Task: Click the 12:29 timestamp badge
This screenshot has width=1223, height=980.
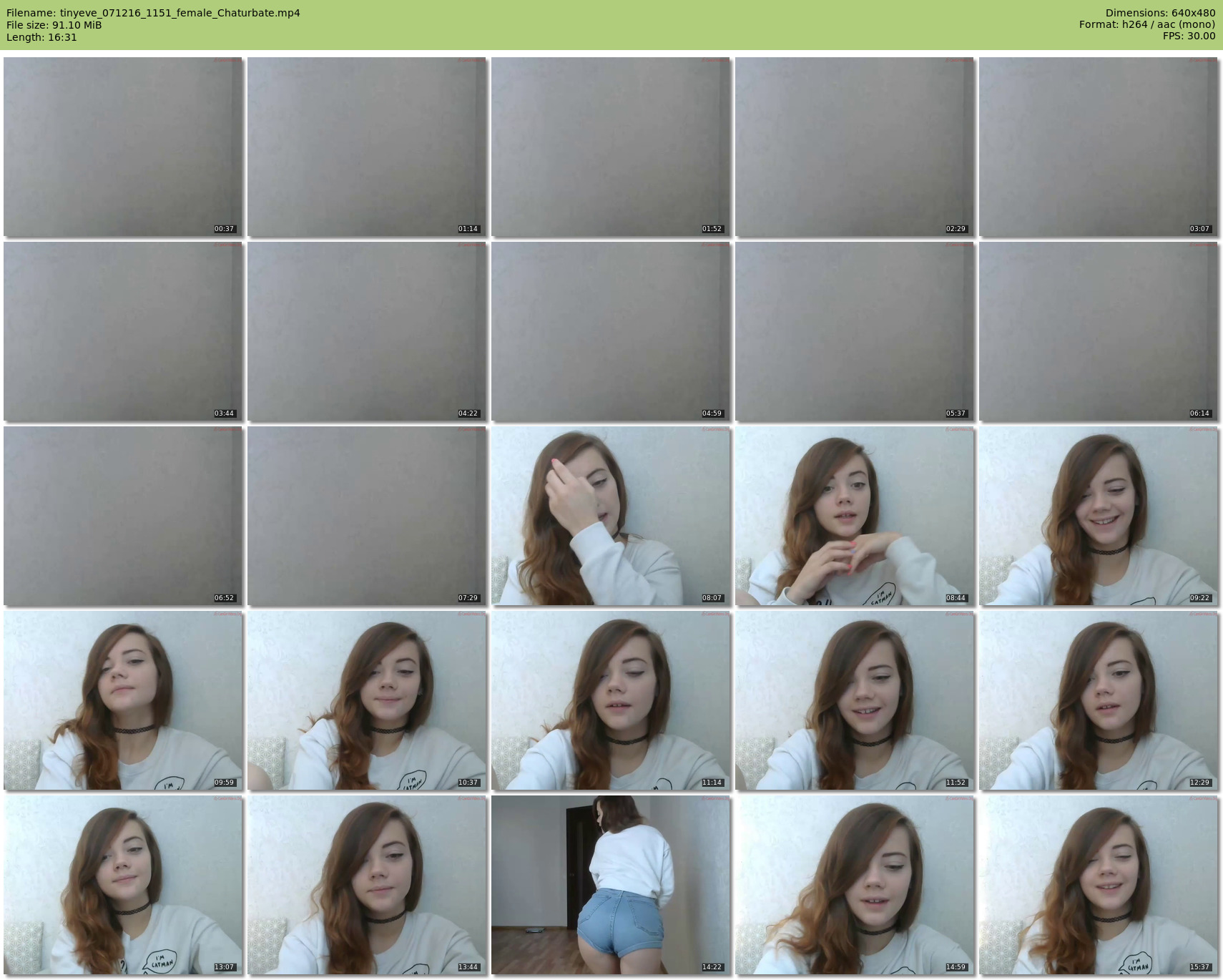Action: [1199, 783]
